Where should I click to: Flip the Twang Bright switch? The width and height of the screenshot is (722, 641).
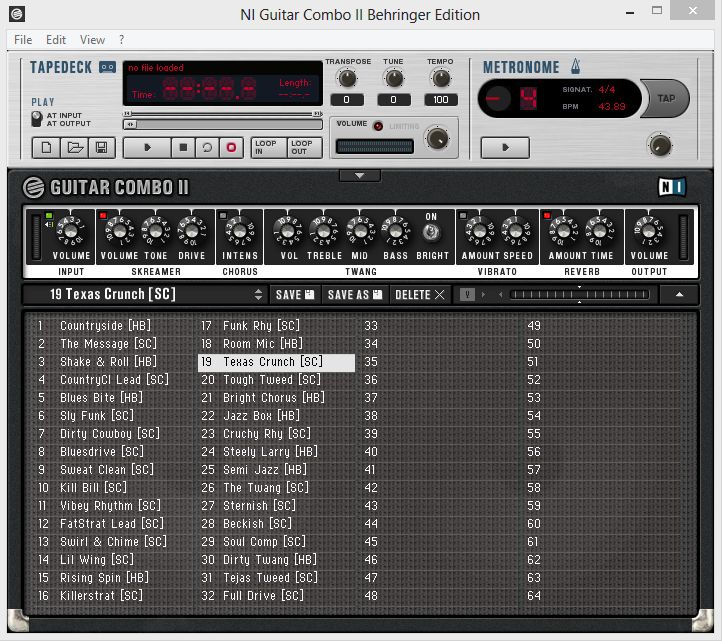(431, 233)
